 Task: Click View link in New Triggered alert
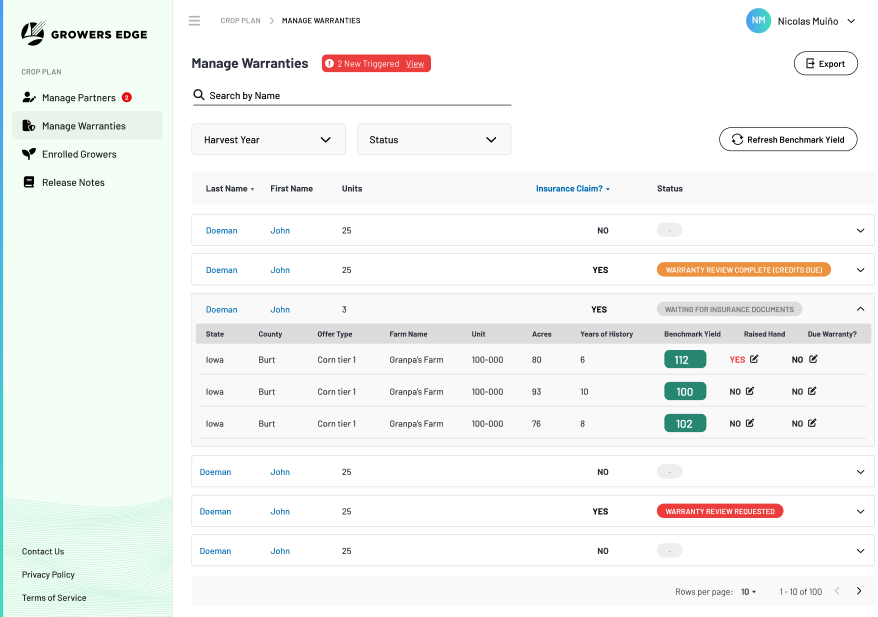point(415,63)
